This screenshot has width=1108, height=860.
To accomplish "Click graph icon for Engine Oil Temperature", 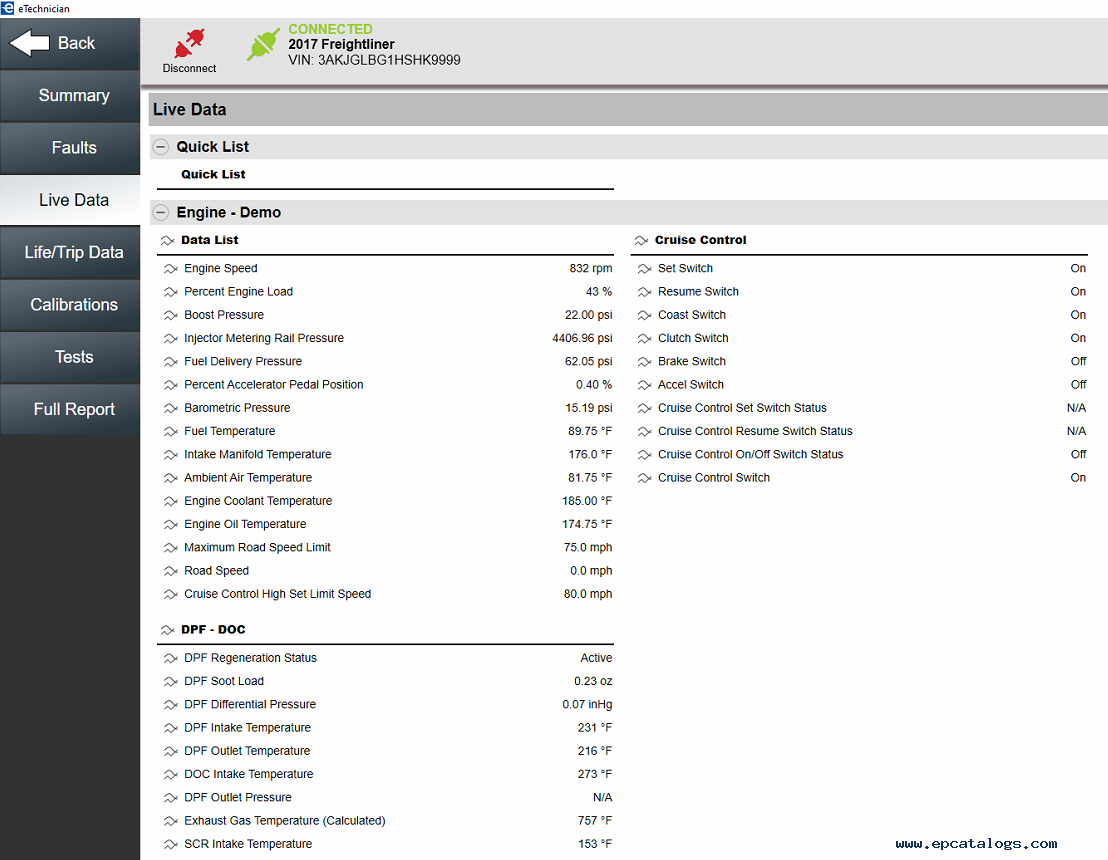I will coord(170,525).
